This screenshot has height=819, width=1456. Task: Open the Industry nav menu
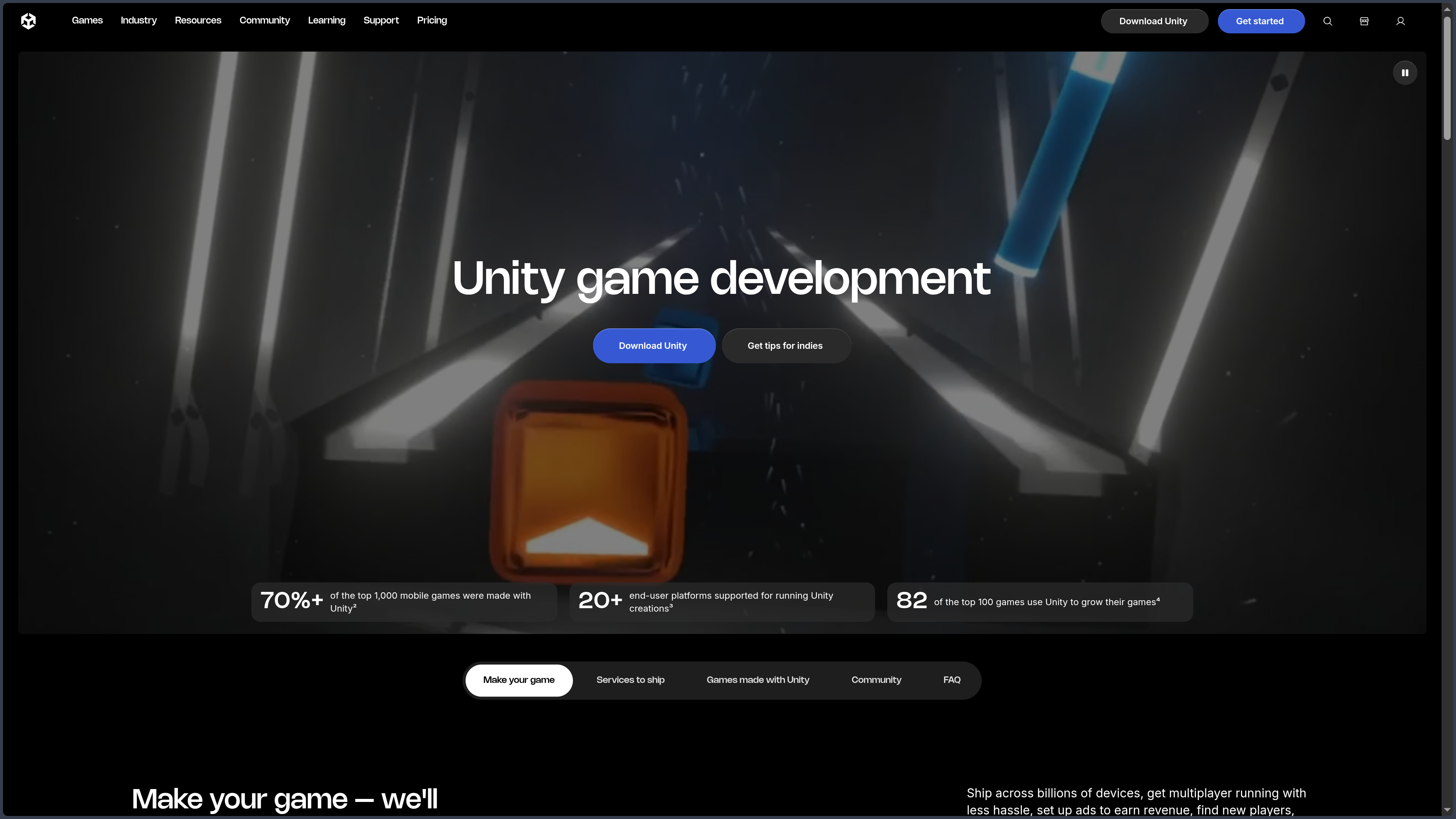point(138,20)
